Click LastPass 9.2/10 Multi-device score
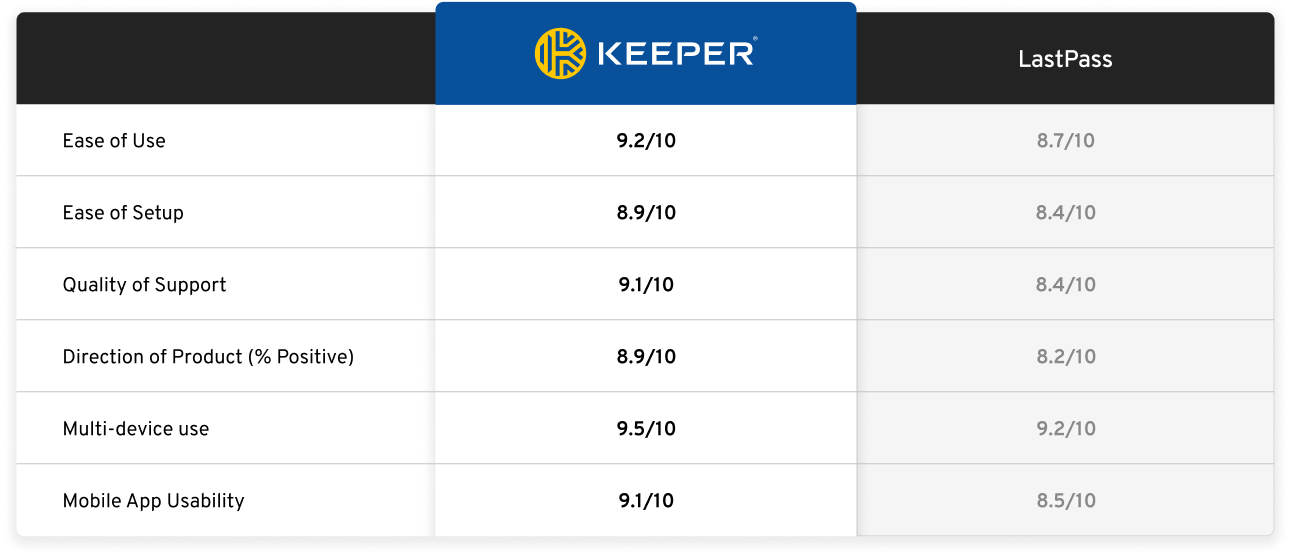1291x557 pixels. point(1065,429)
